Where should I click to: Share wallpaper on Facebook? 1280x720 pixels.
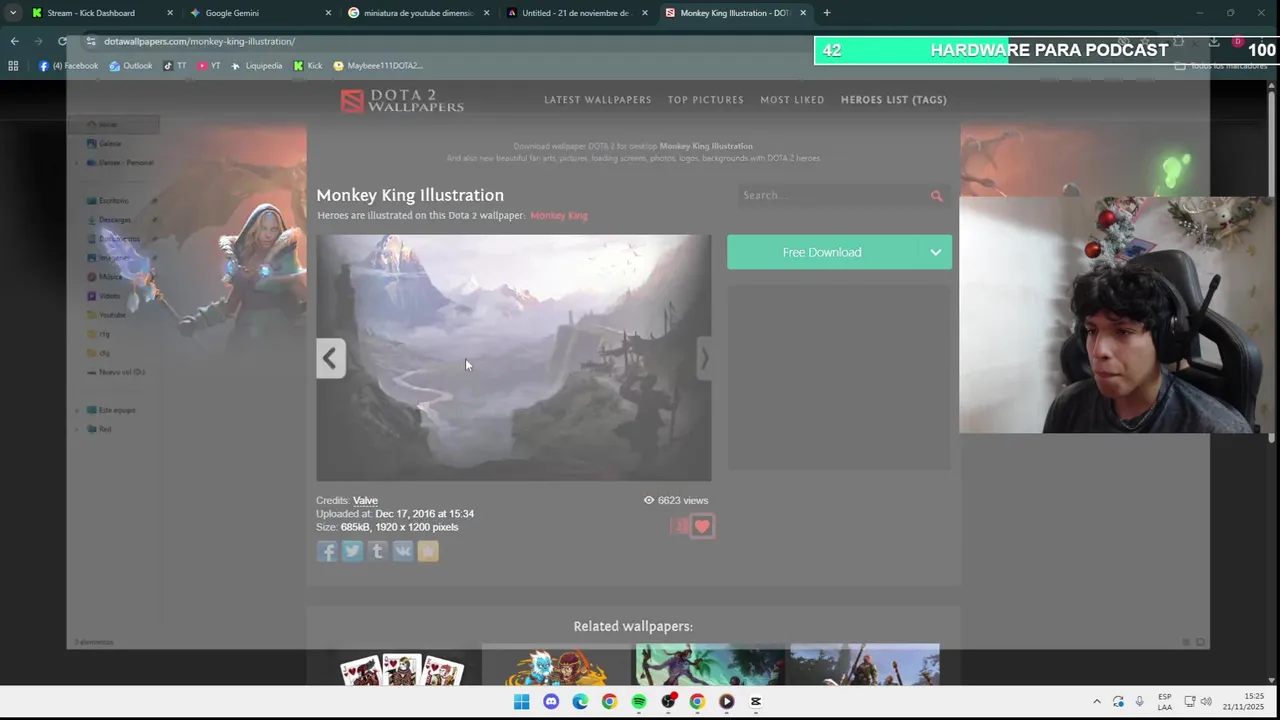click(327, 551)
